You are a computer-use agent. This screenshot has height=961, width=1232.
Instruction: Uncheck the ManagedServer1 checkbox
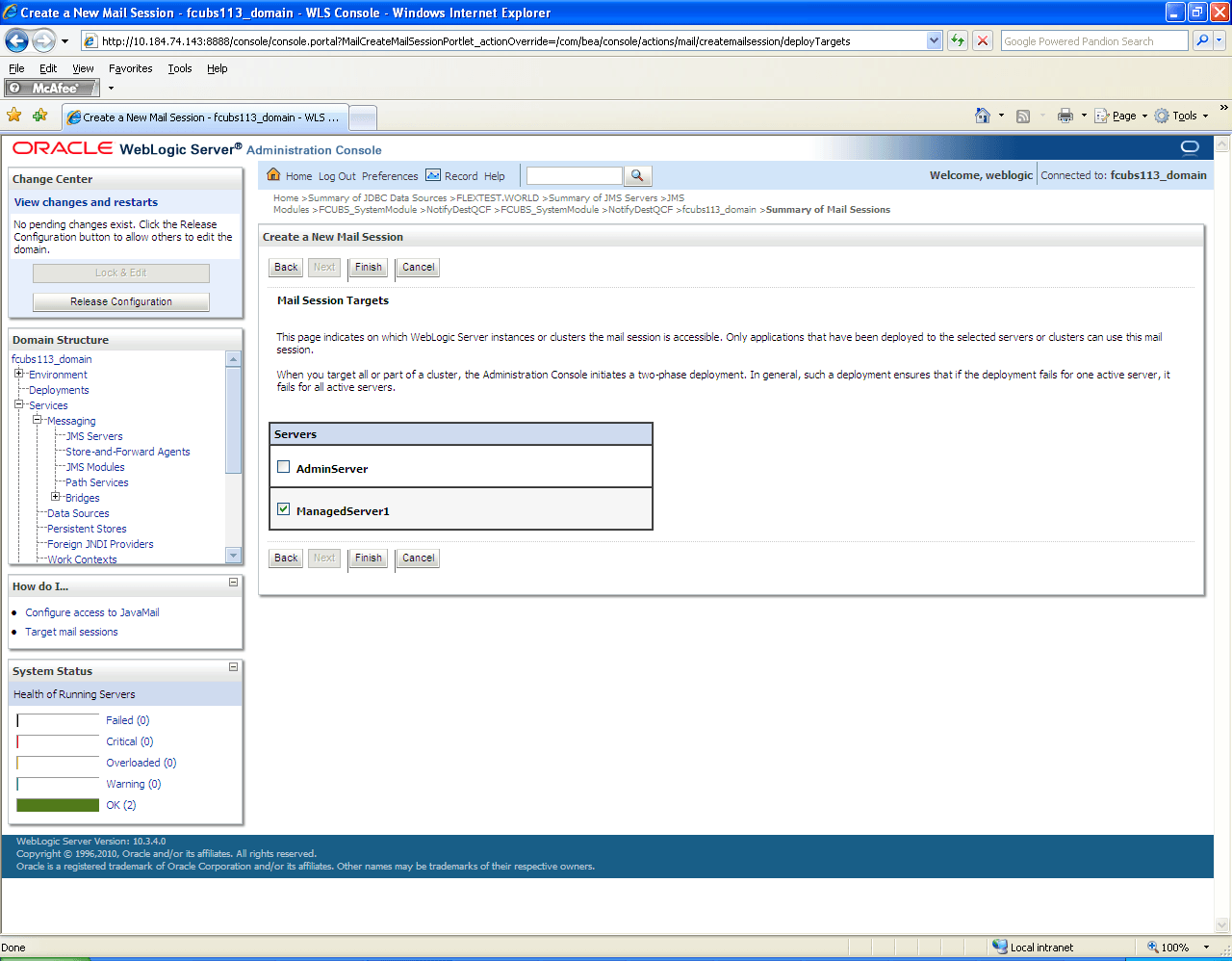coord(283,509)
